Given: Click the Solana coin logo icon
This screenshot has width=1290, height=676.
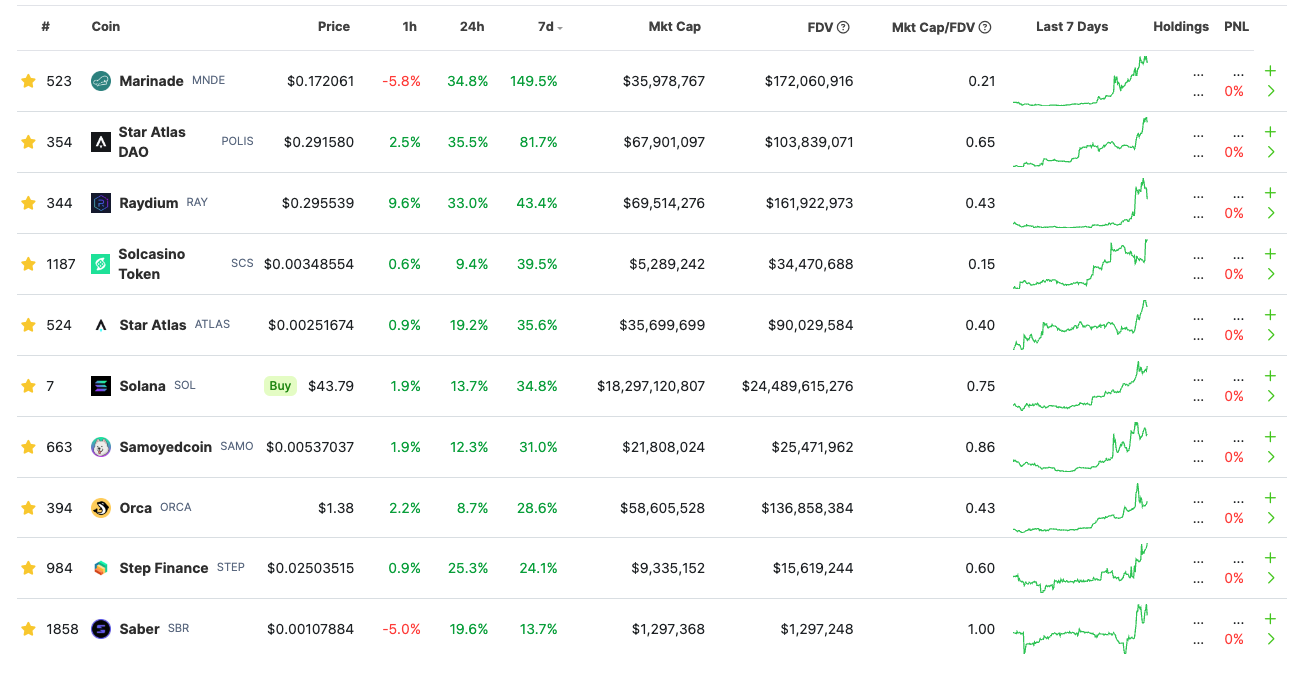Looking at the screenshot, I should tap(100, 386).
